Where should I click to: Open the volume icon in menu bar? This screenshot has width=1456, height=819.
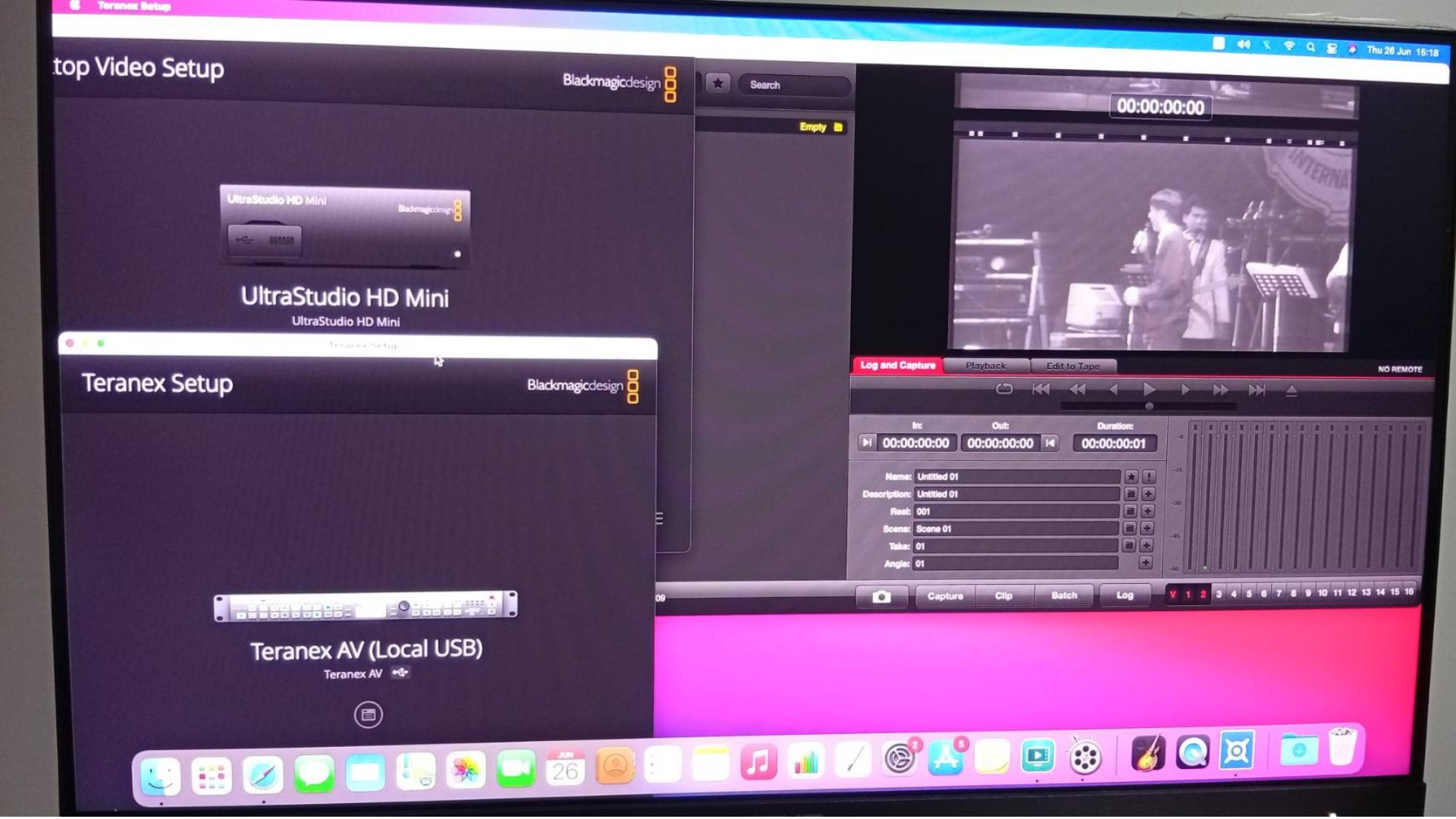click(x=1244, y=45)
